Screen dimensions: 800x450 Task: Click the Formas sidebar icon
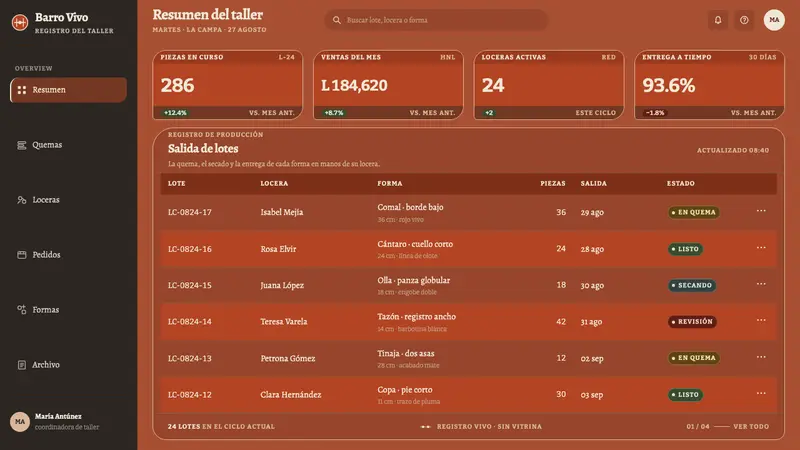tap(21, 310)
